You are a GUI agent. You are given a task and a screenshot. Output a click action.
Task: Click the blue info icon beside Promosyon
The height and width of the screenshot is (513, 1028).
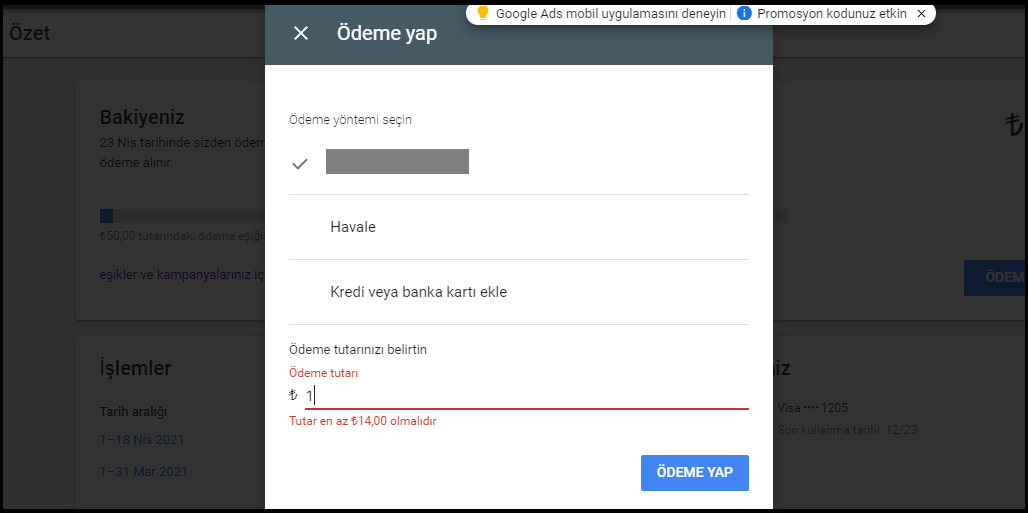tap(743, 14)
